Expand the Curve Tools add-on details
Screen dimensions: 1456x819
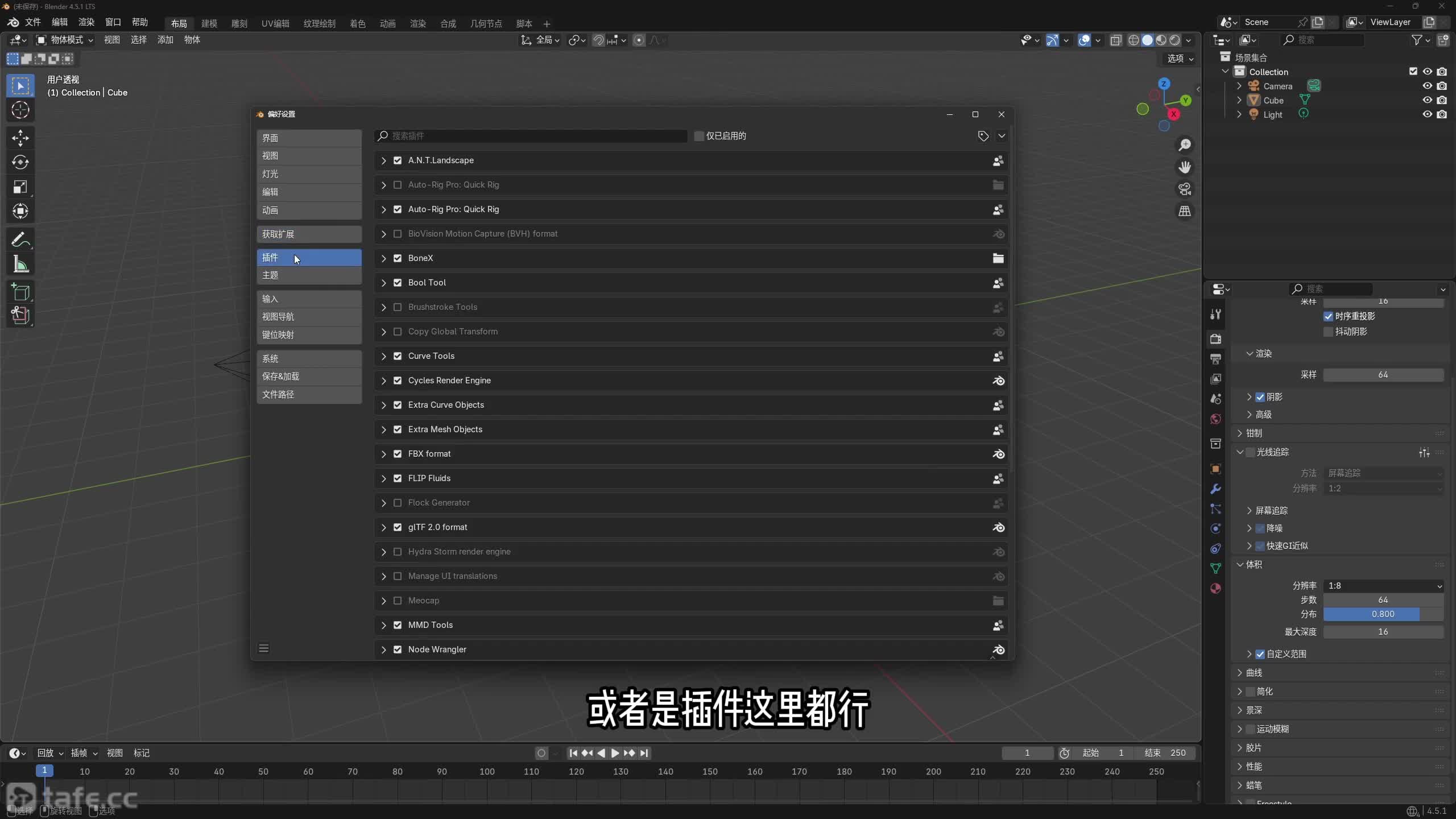click(384, 356)
